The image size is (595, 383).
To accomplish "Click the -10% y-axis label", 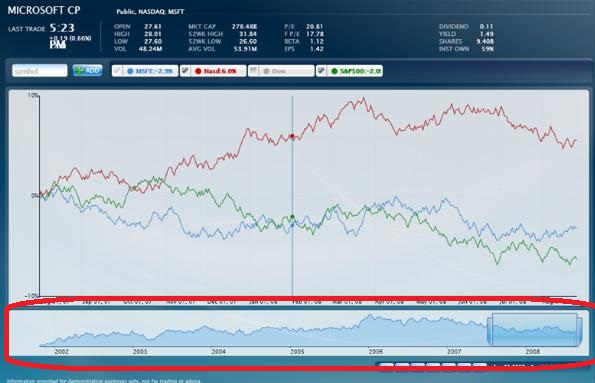I will pyautogui.click(x=31, y=296).
